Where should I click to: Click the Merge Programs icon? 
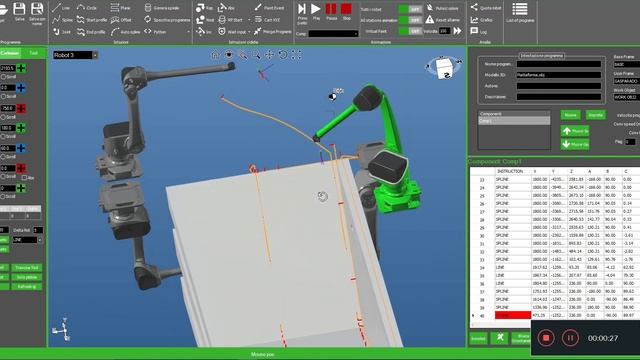tap(258, 31)
